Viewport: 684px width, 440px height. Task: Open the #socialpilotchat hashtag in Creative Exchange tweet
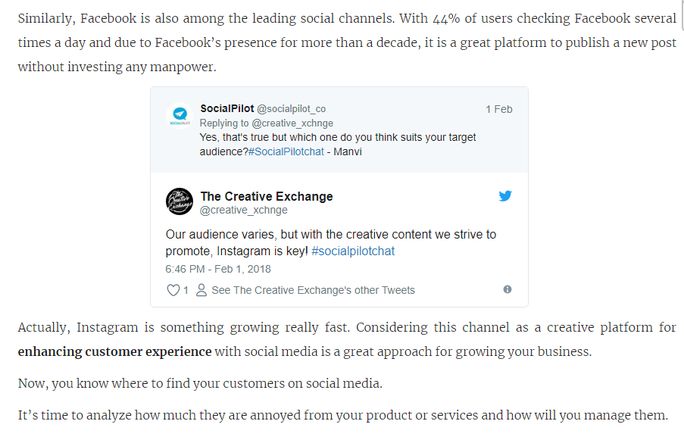(353, 251)
